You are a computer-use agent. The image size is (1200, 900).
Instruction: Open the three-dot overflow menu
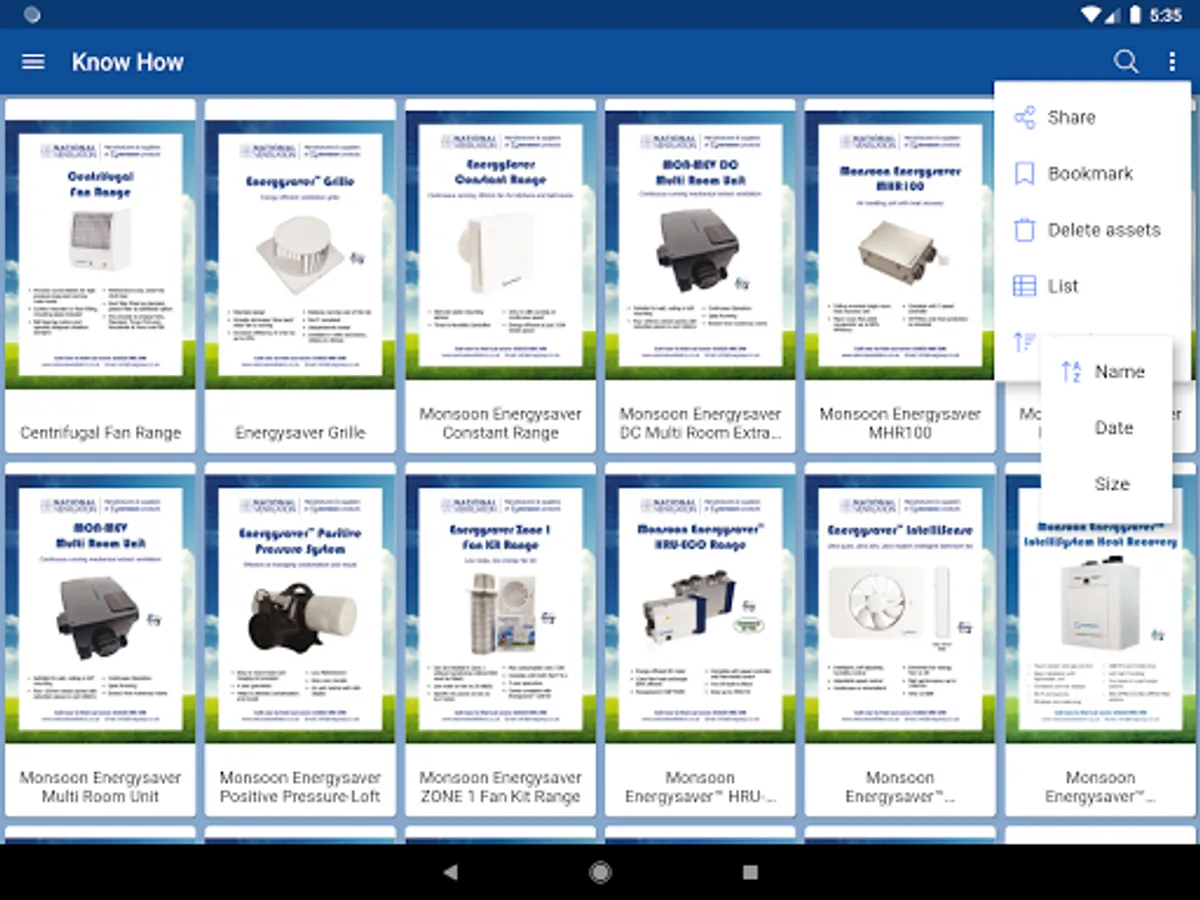[x=1172, y=62]
